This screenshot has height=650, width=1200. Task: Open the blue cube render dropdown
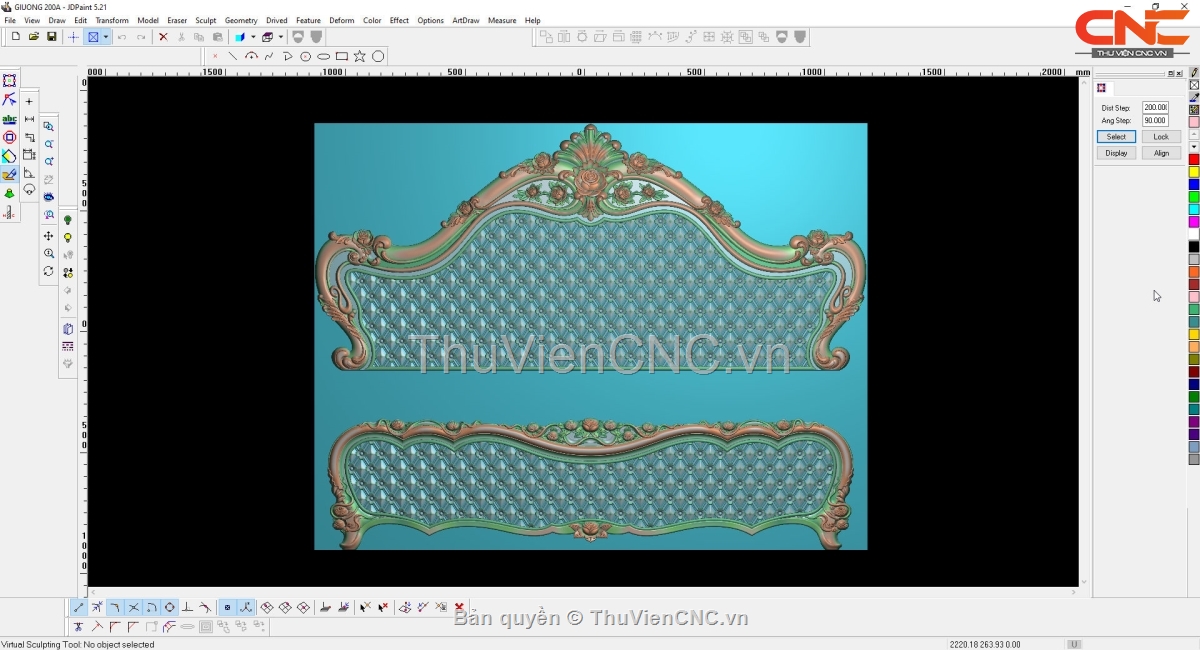coord(253,37)
